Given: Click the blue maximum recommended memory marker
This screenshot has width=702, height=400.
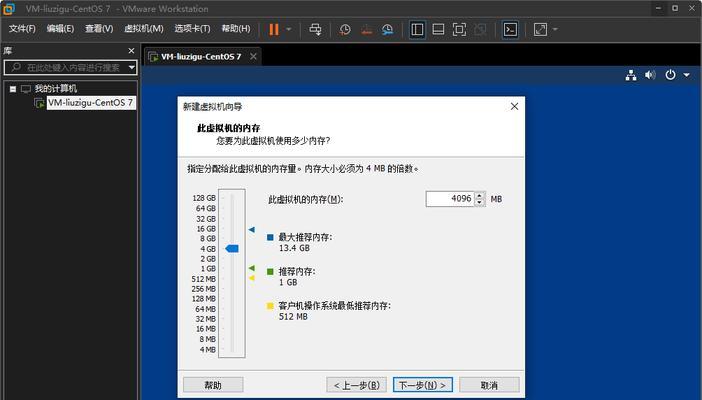Looking at the screenshot, I should tap(252, 229).
